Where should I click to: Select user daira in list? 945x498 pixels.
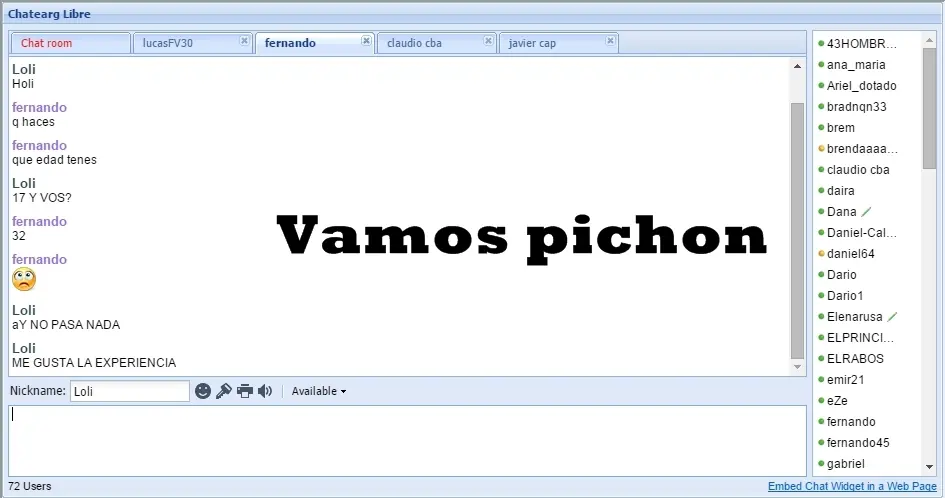click(841, 191)
